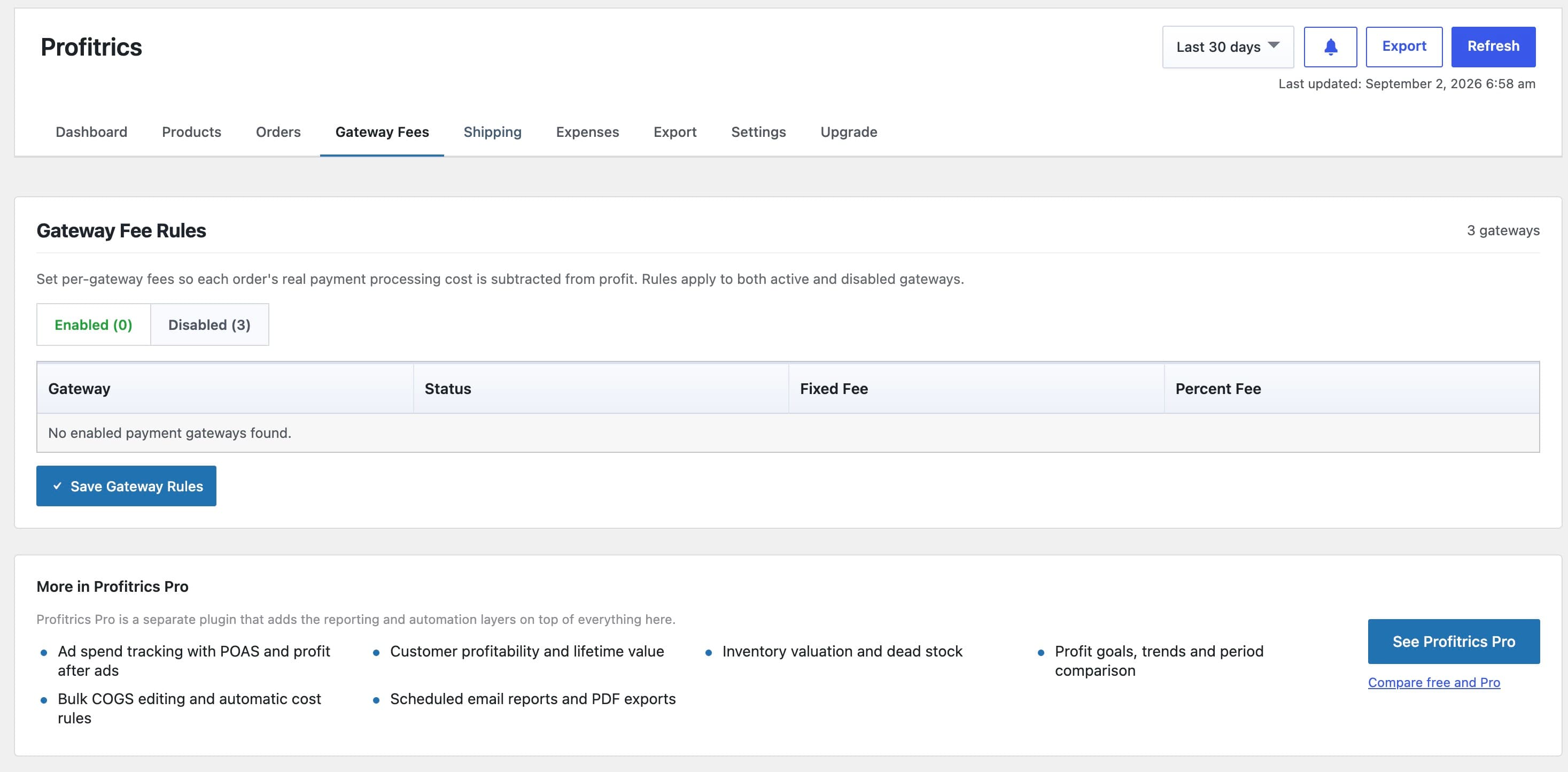
Task: Select the Enabled (0) filter tab
Action: [94, 325]
